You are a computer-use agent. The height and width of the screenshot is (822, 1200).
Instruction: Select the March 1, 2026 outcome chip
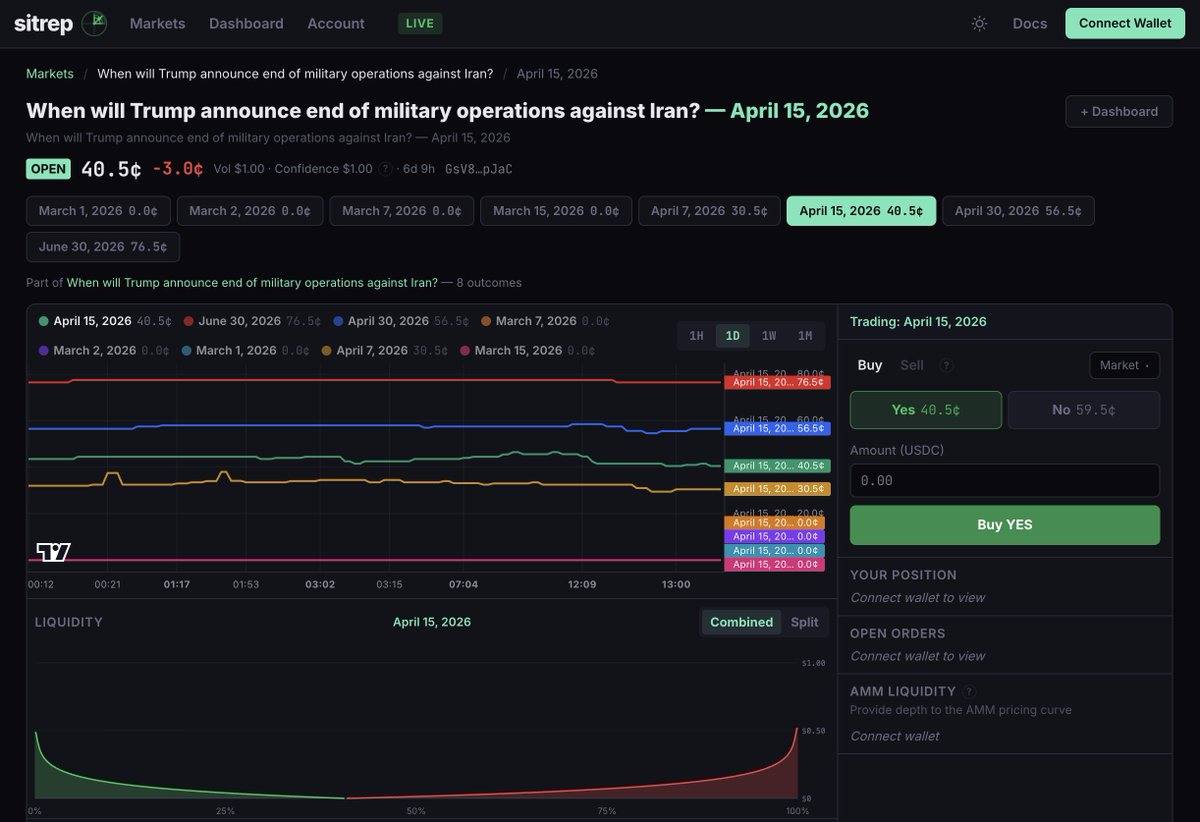98,211
